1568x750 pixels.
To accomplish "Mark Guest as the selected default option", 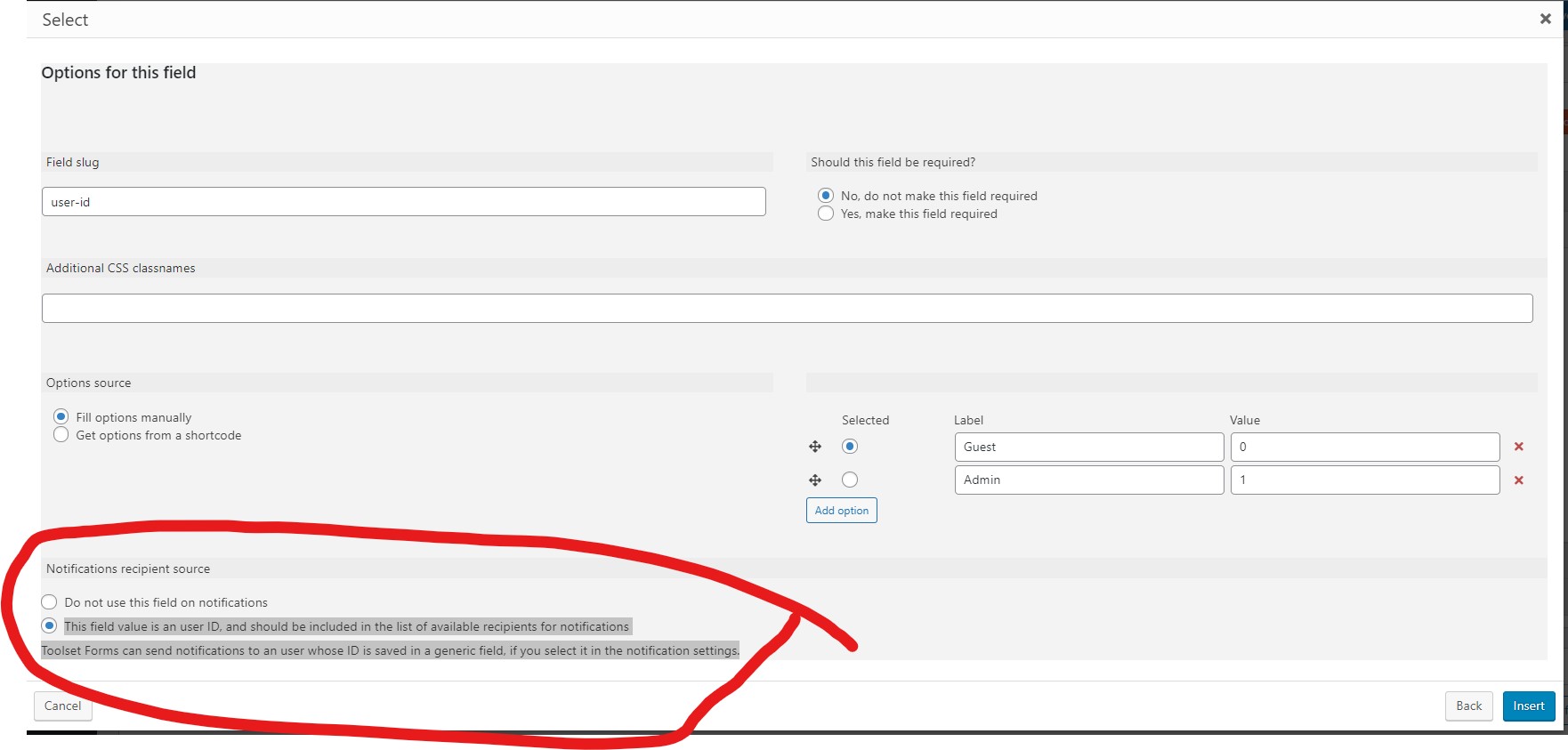I will point(850,447).
